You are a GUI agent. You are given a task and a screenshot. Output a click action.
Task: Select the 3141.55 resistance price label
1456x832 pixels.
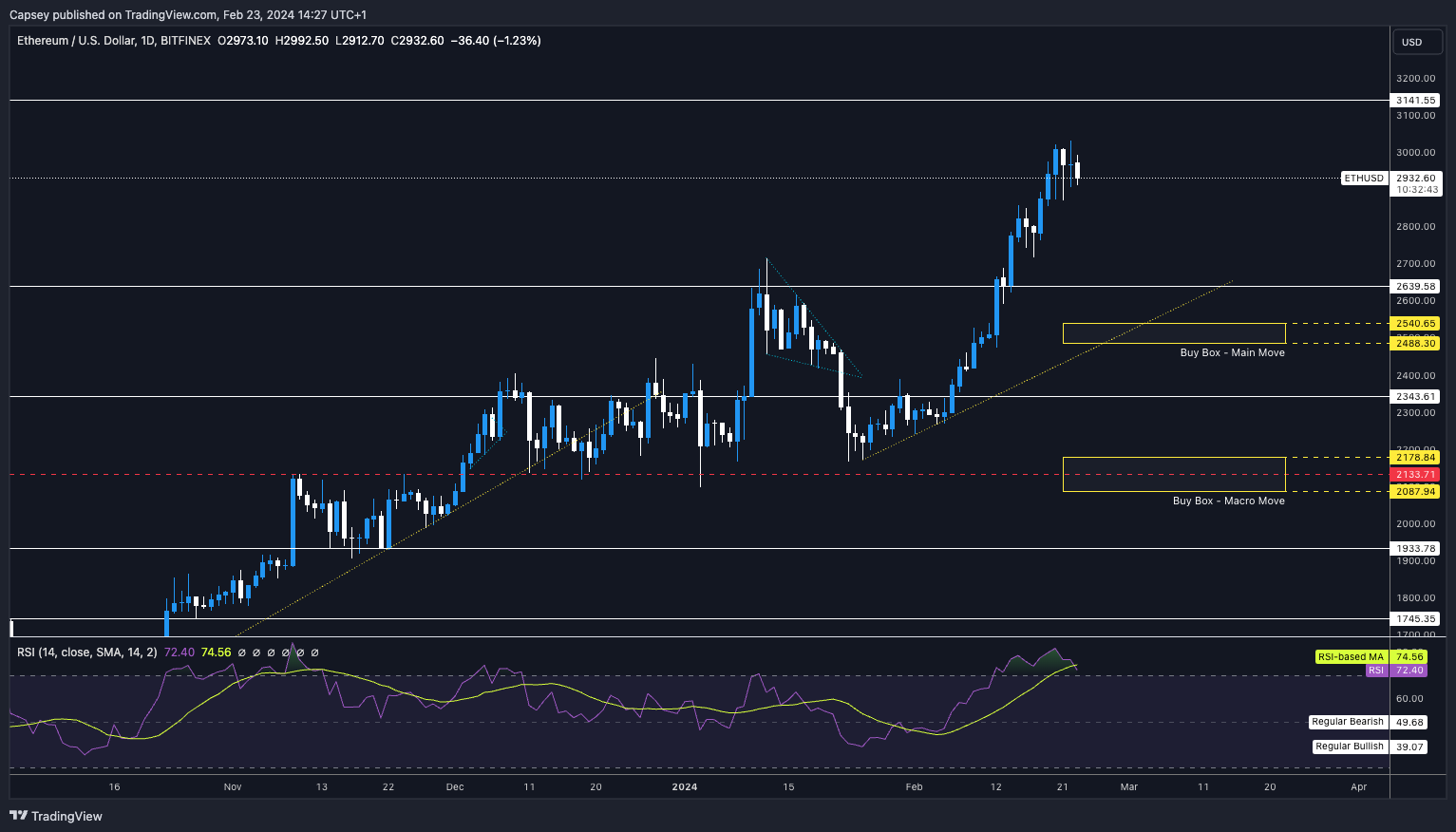coord(1415,101)
